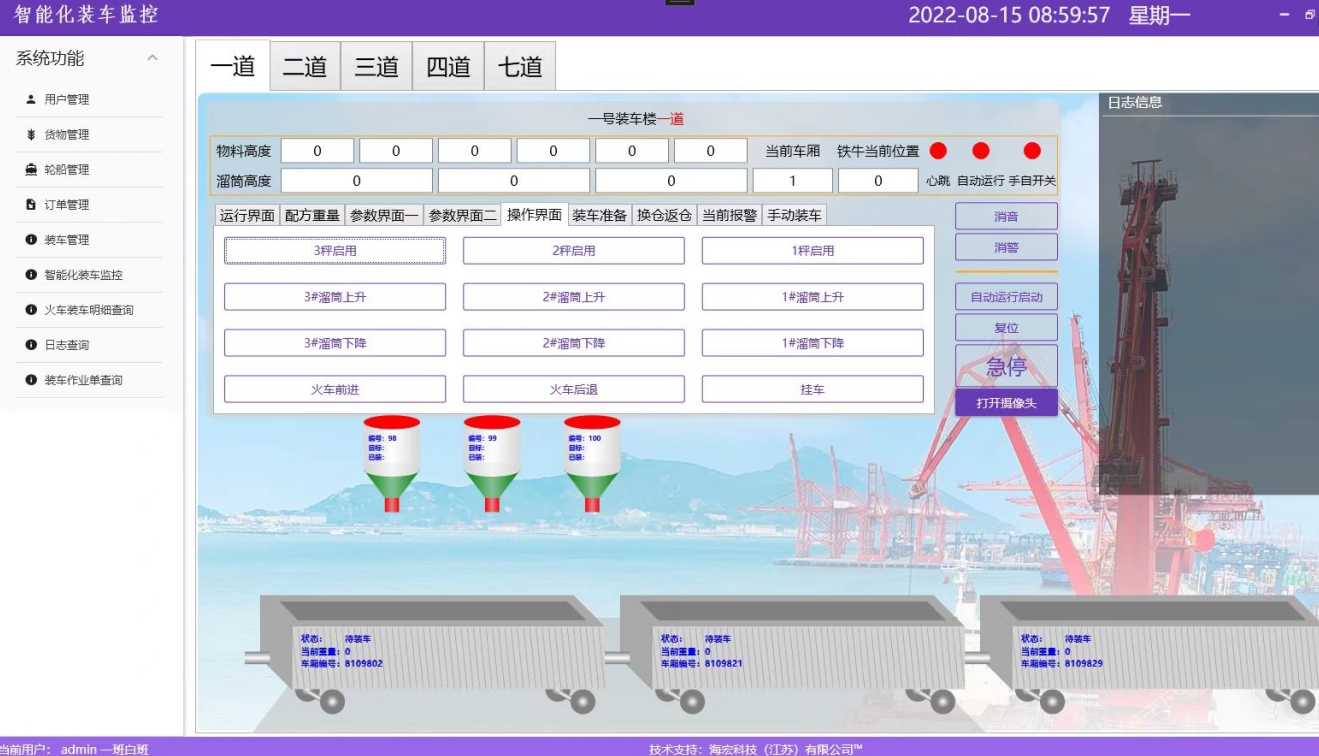Open 用户管理 via its person icon

[31, 100]
